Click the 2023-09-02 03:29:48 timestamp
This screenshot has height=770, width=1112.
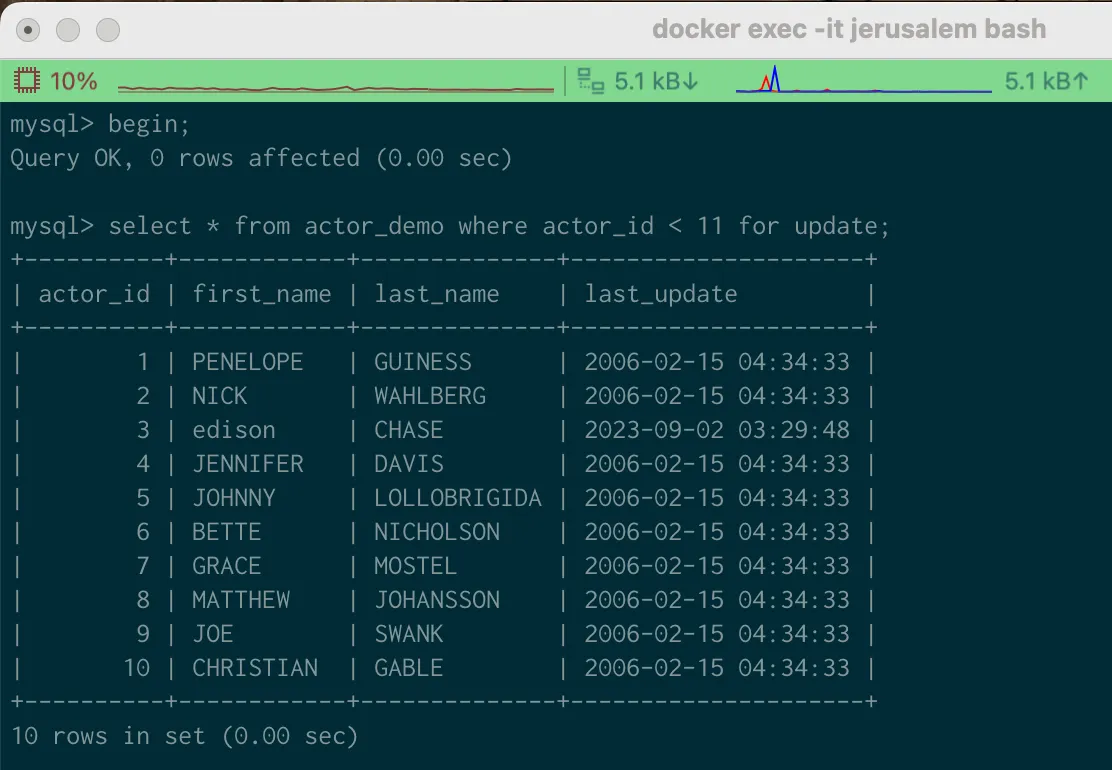(x=716, y=430)
